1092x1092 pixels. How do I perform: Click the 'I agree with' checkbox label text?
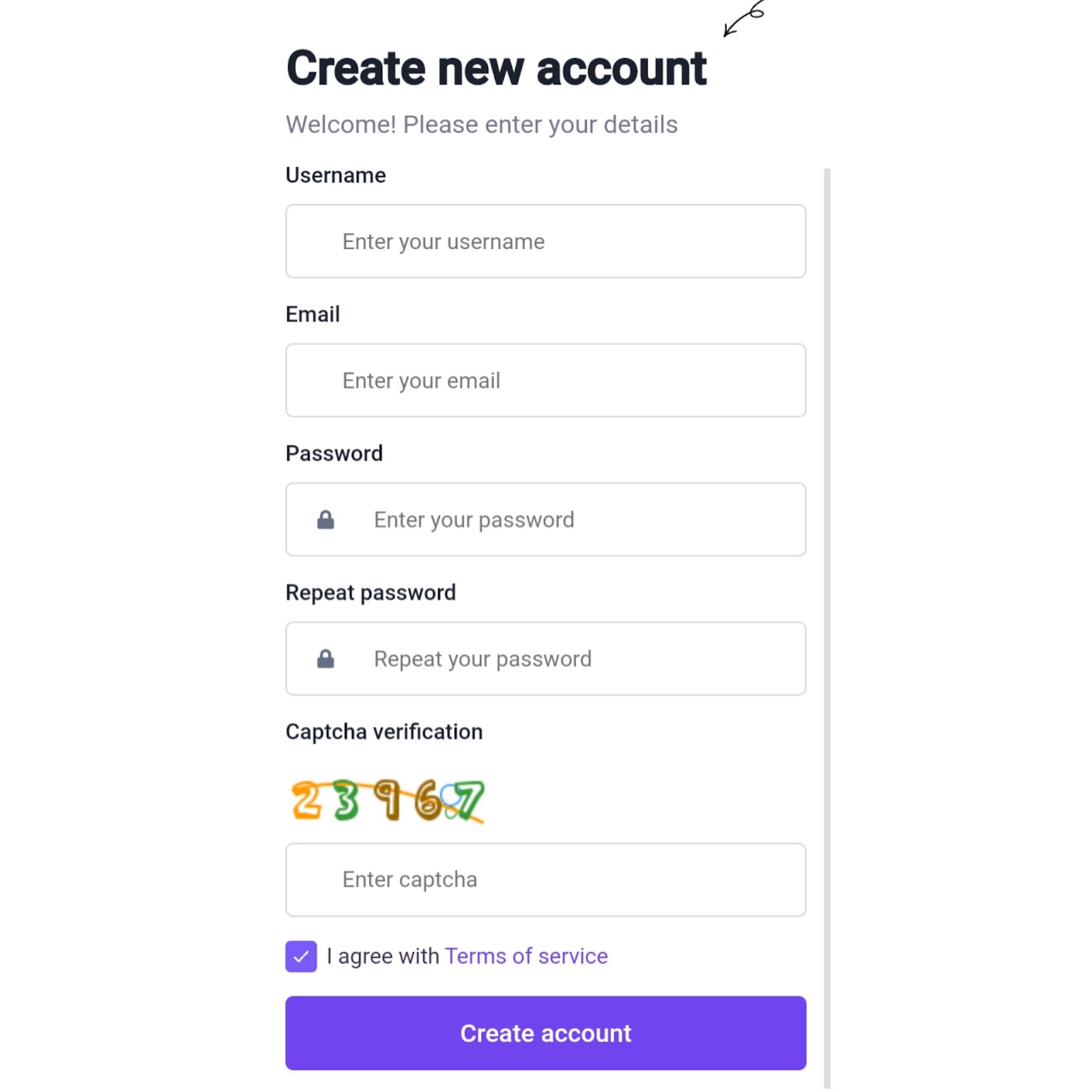[383, 956]
